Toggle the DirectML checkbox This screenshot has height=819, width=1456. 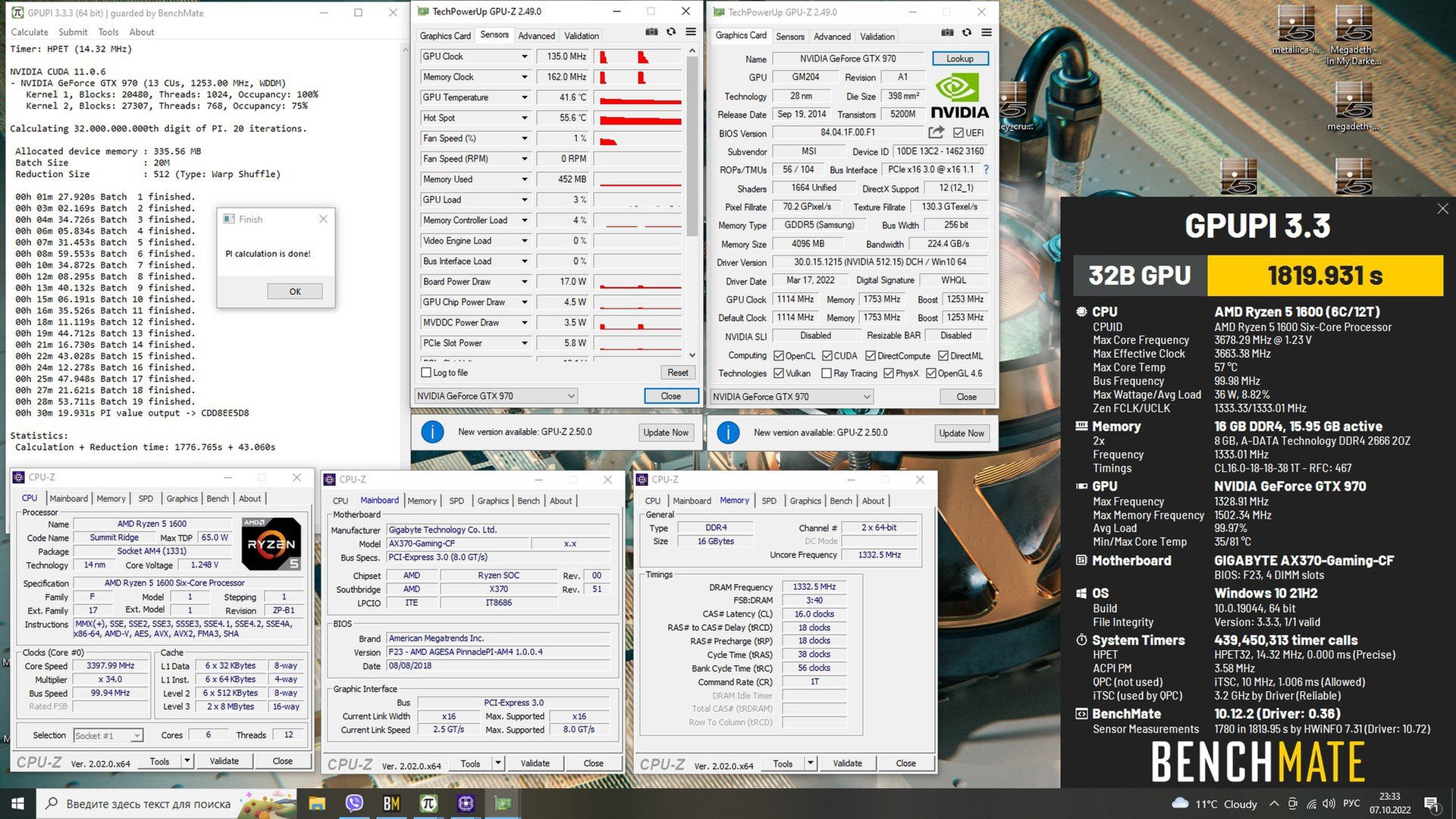pos(943,356)
